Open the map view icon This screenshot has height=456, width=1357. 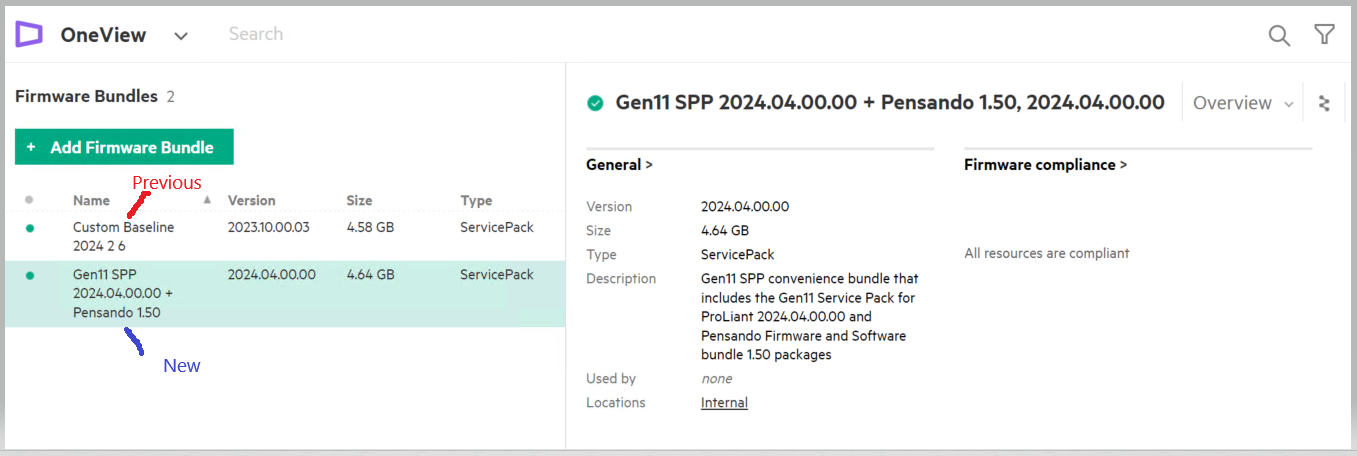tap(1325, 103)
